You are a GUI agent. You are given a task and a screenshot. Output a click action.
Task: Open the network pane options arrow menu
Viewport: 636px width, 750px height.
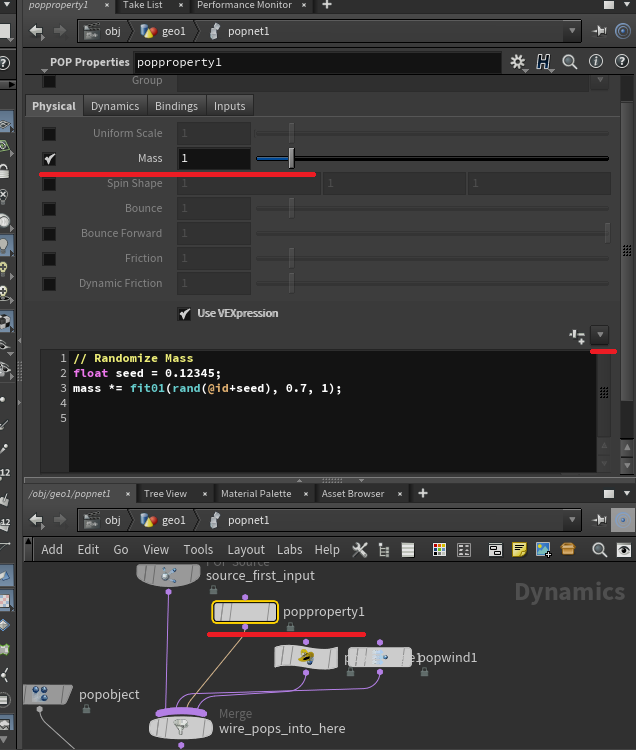627,493
